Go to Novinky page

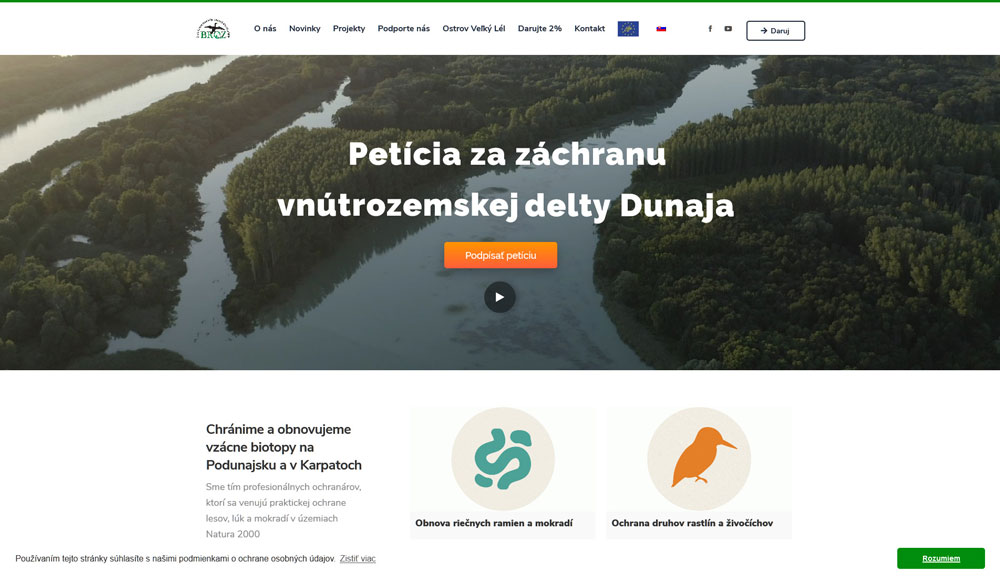(x=304, y=29)
